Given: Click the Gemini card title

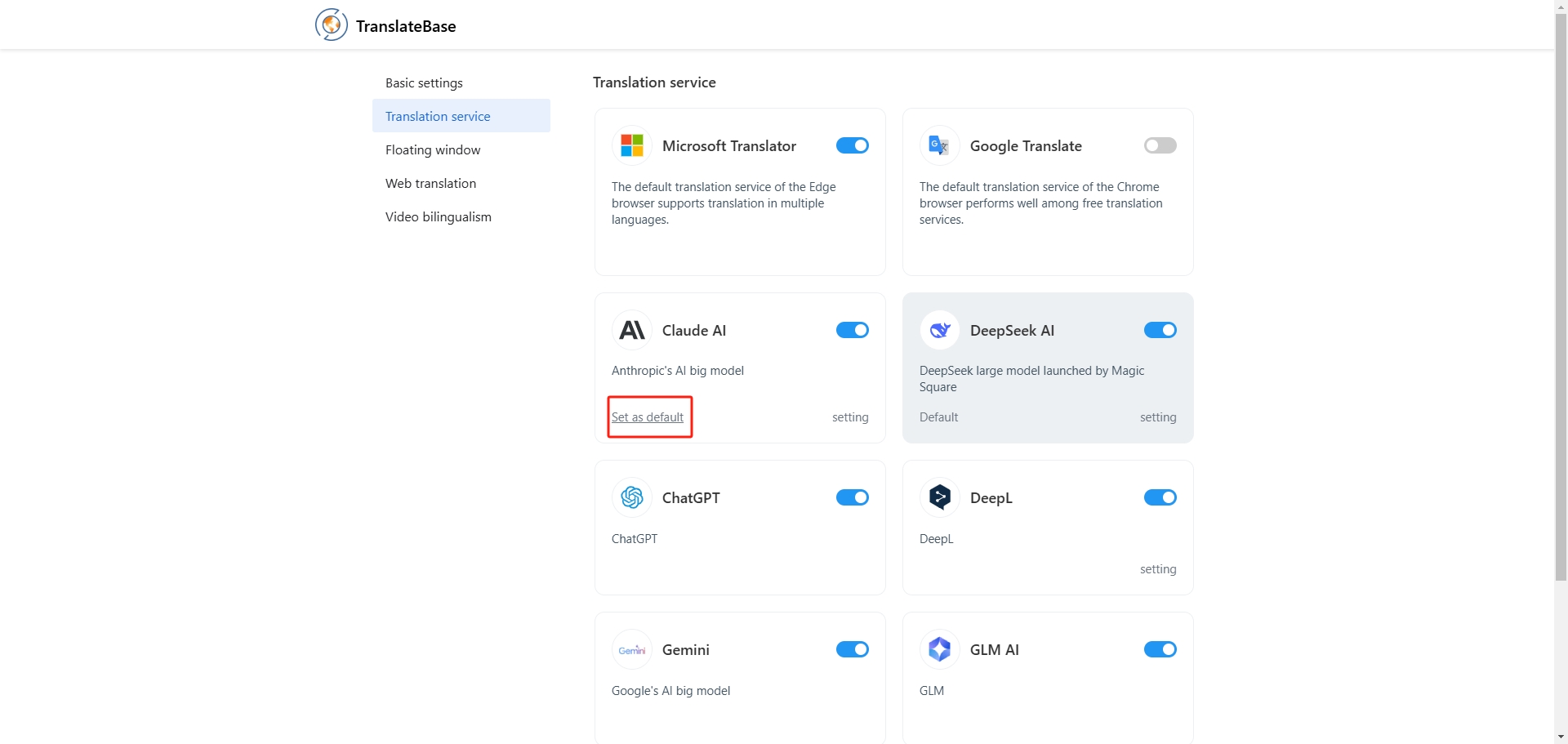Looking at the screenshot, I should (x=686, y=650).
